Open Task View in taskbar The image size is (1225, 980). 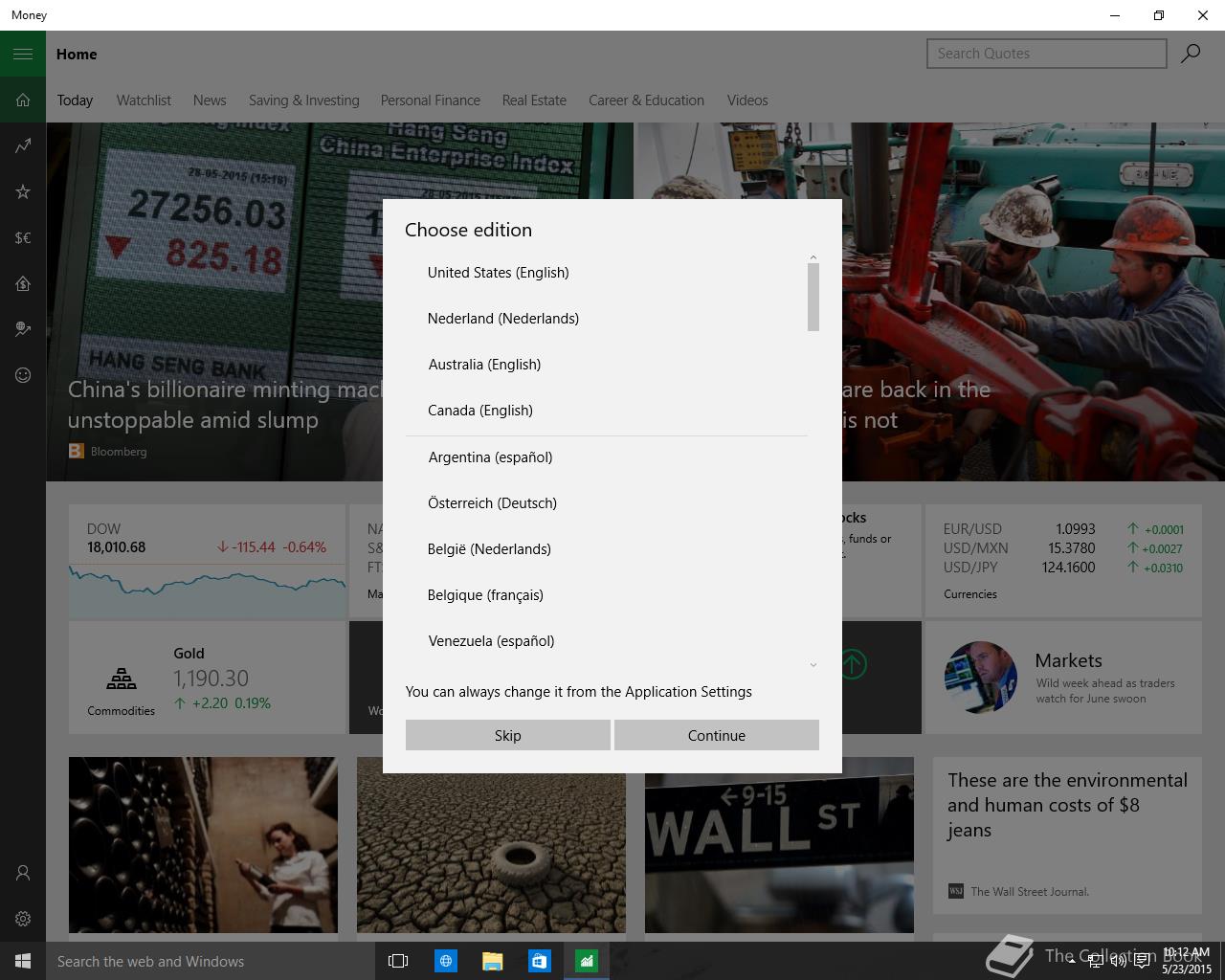398,961
